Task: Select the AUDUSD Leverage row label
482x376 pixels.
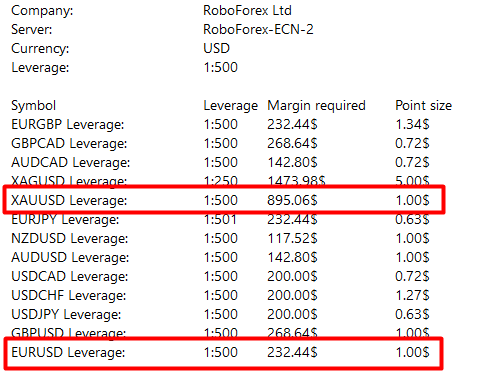Action: coord(70,258)
